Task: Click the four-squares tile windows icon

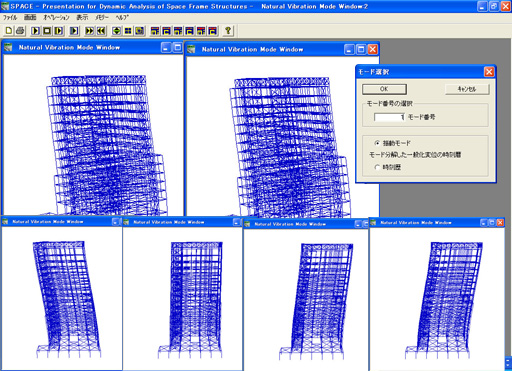Action: click(x=128, y=31)
